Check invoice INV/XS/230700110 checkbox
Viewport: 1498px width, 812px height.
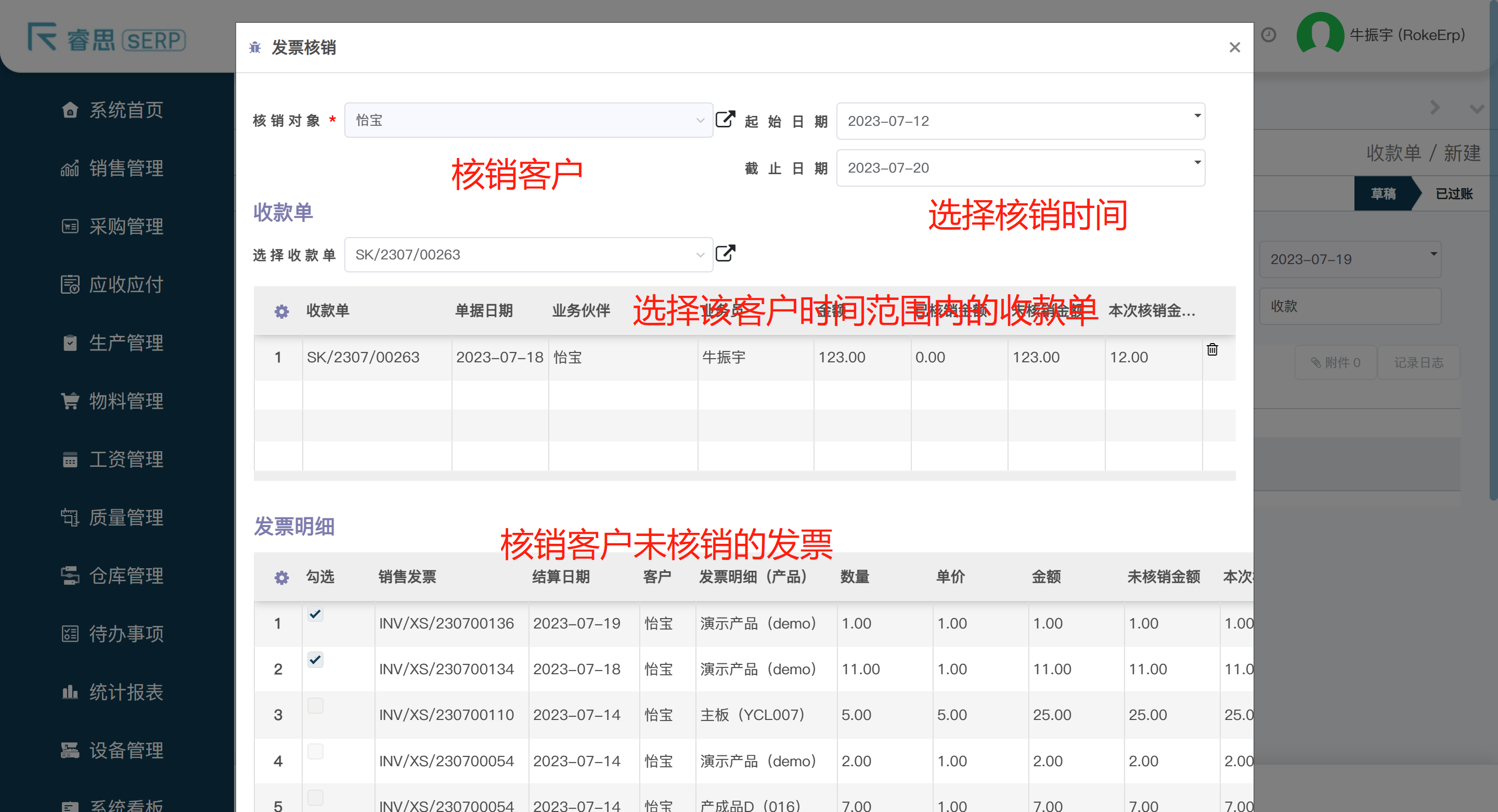click(315, 705)
